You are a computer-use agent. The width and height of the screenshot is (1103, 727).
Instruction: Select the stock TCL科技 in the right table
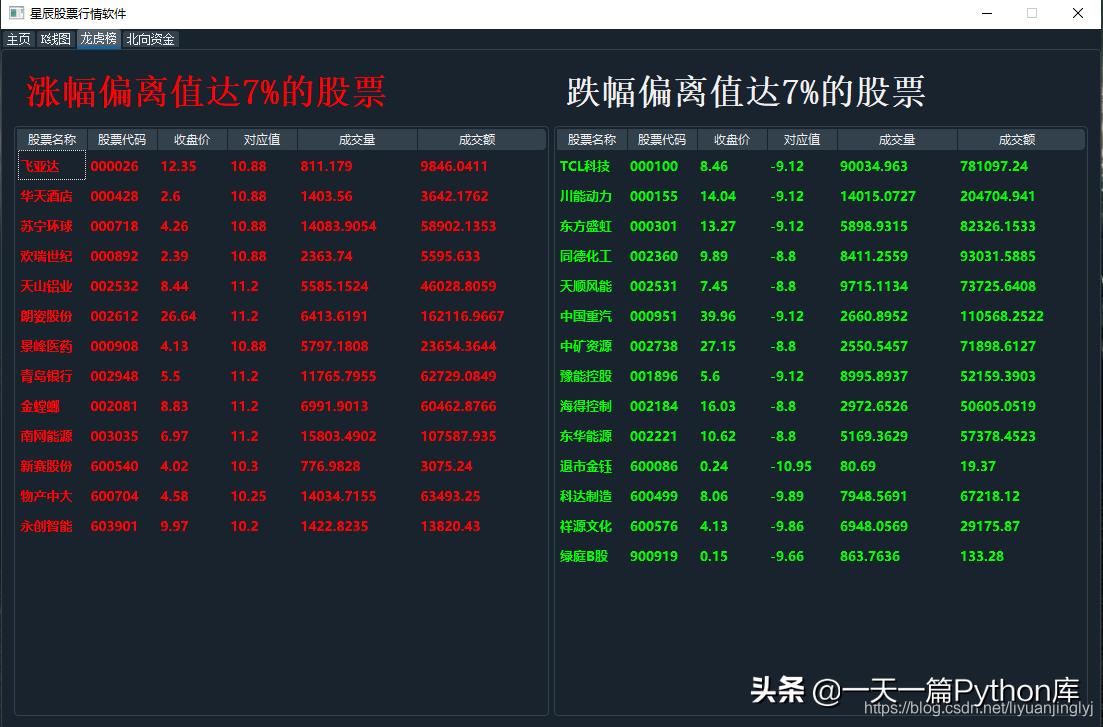pos(588,166)
